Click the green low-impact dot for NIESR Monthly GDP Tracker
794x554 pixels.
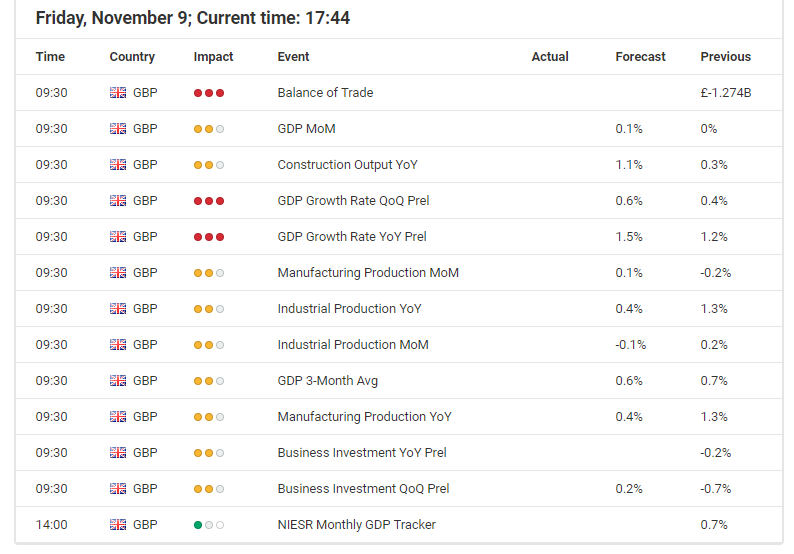(198, 525)
